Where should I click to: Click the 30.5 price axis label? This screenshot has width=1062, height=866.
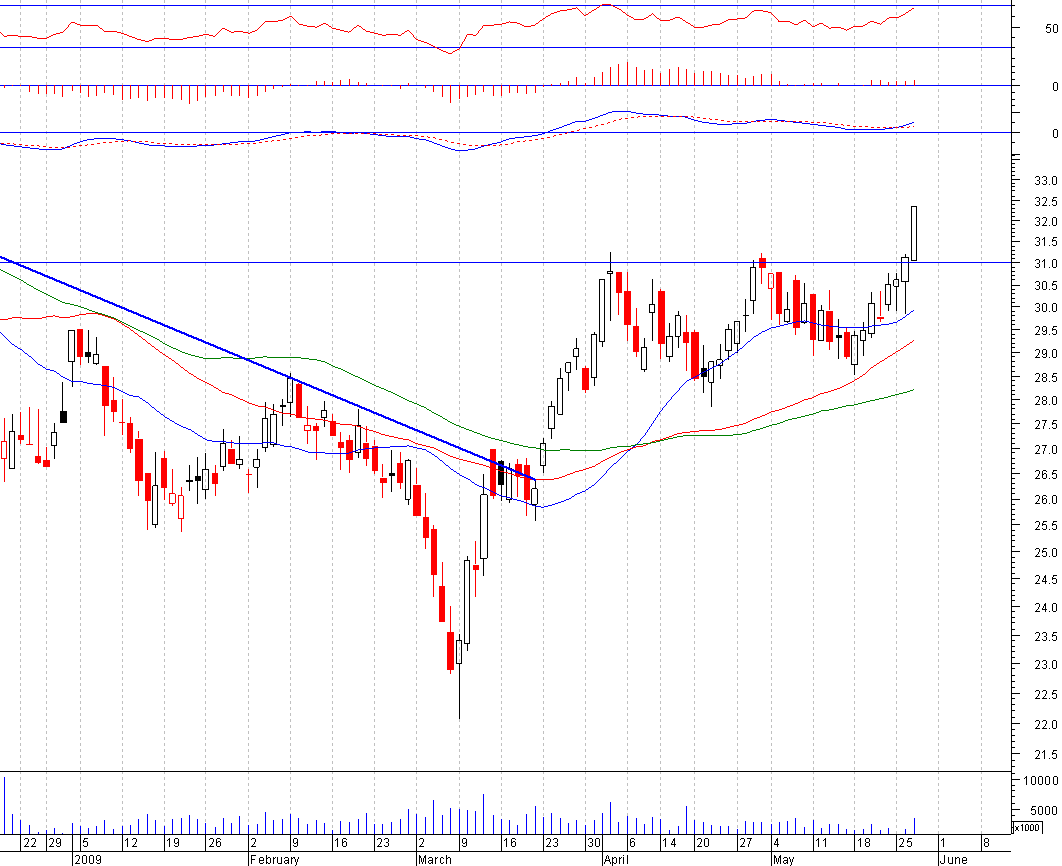pyautogui.click(x=1045, y=286)
